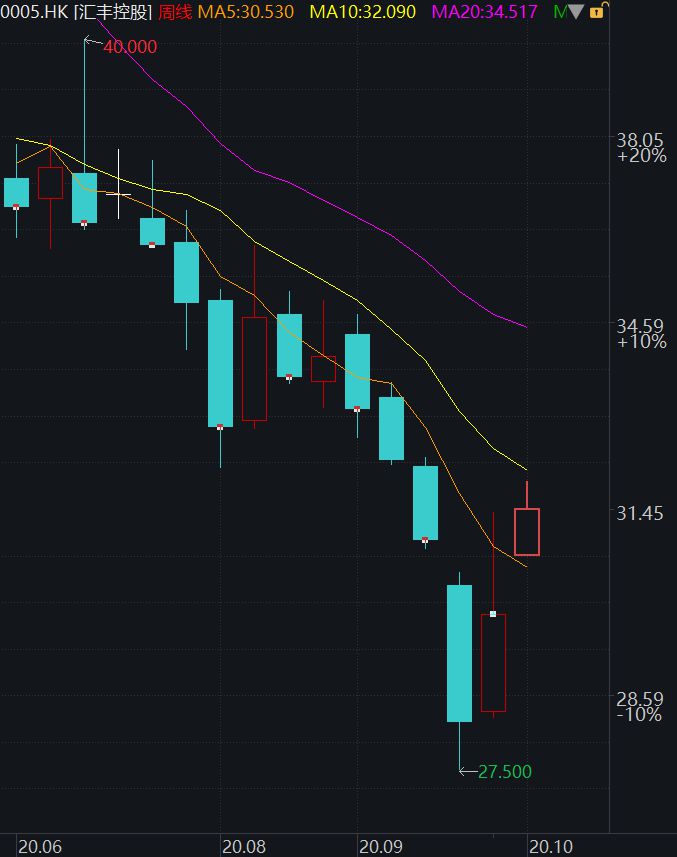The image size is (677, 857).
Task: Click the 20.10 date axis label
Action: [551, 847]
